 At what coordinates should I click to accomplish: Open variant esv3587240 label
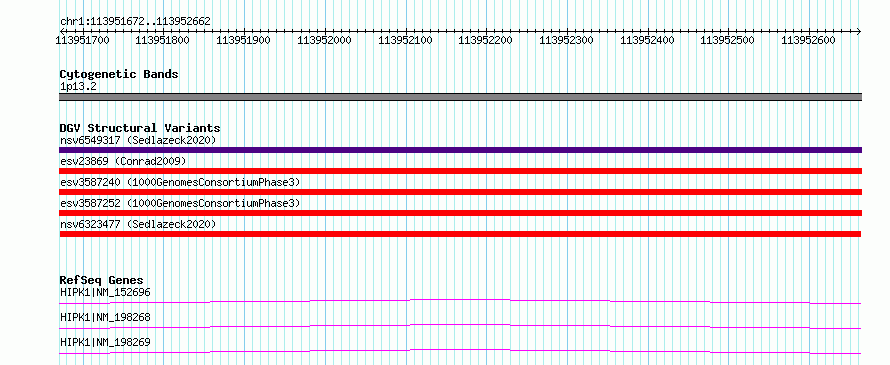pyautogui.click(x=180, y=182)
